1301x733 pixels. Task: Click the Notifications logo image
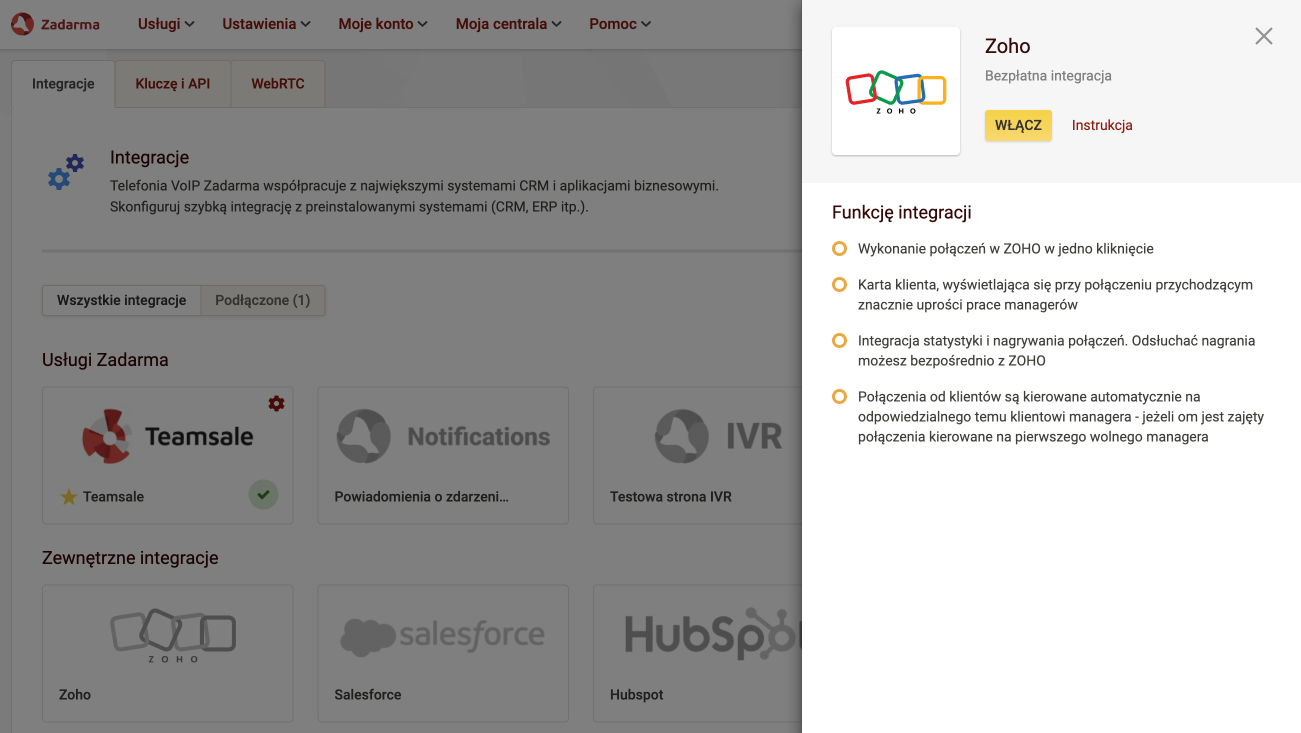[443, 436]
